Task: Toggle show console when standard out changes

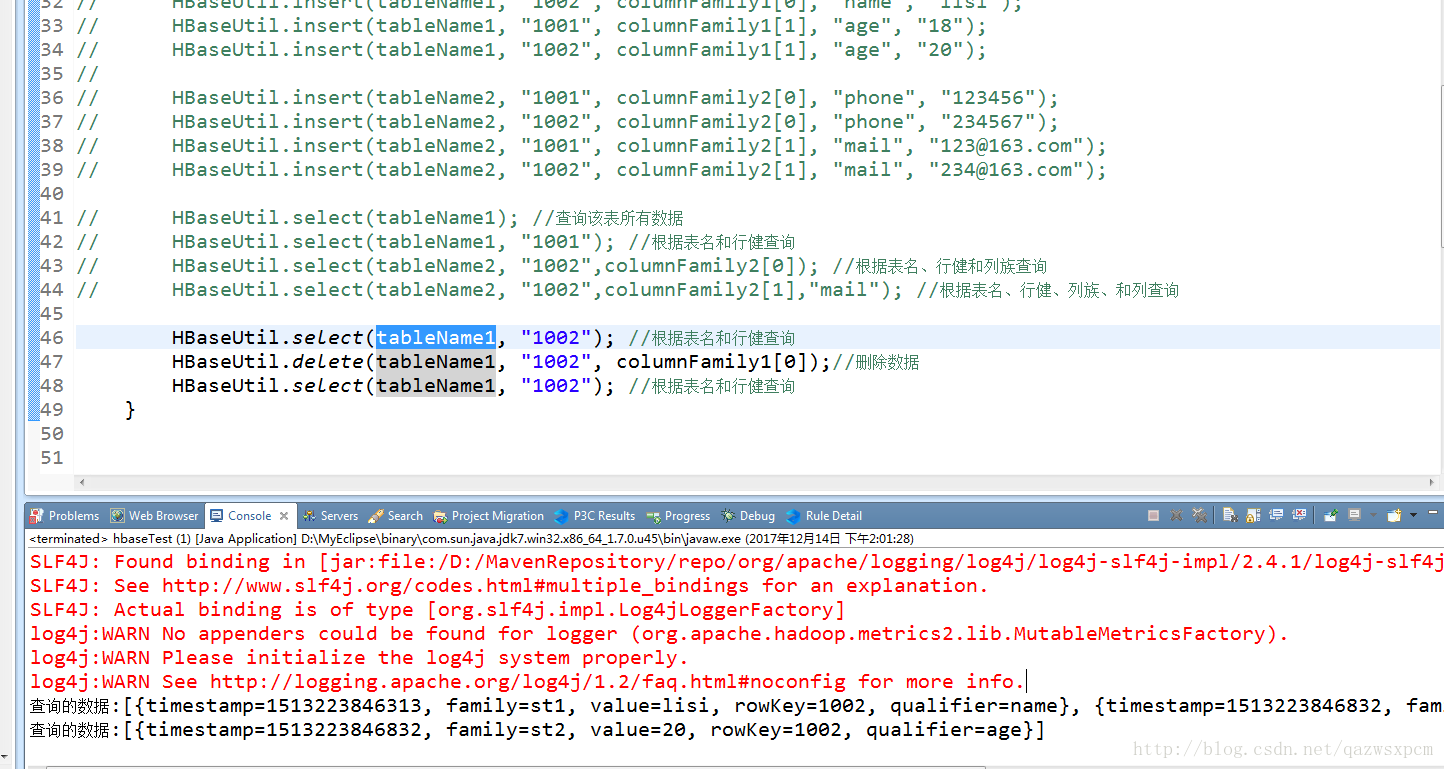Action: tap(1276, 515)
